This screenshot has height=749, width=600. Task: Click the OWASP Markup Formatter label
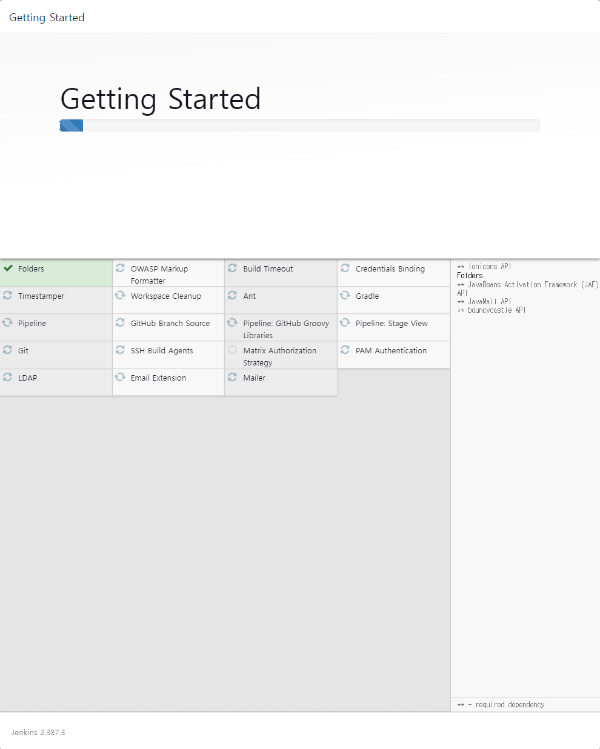point(159,275)
